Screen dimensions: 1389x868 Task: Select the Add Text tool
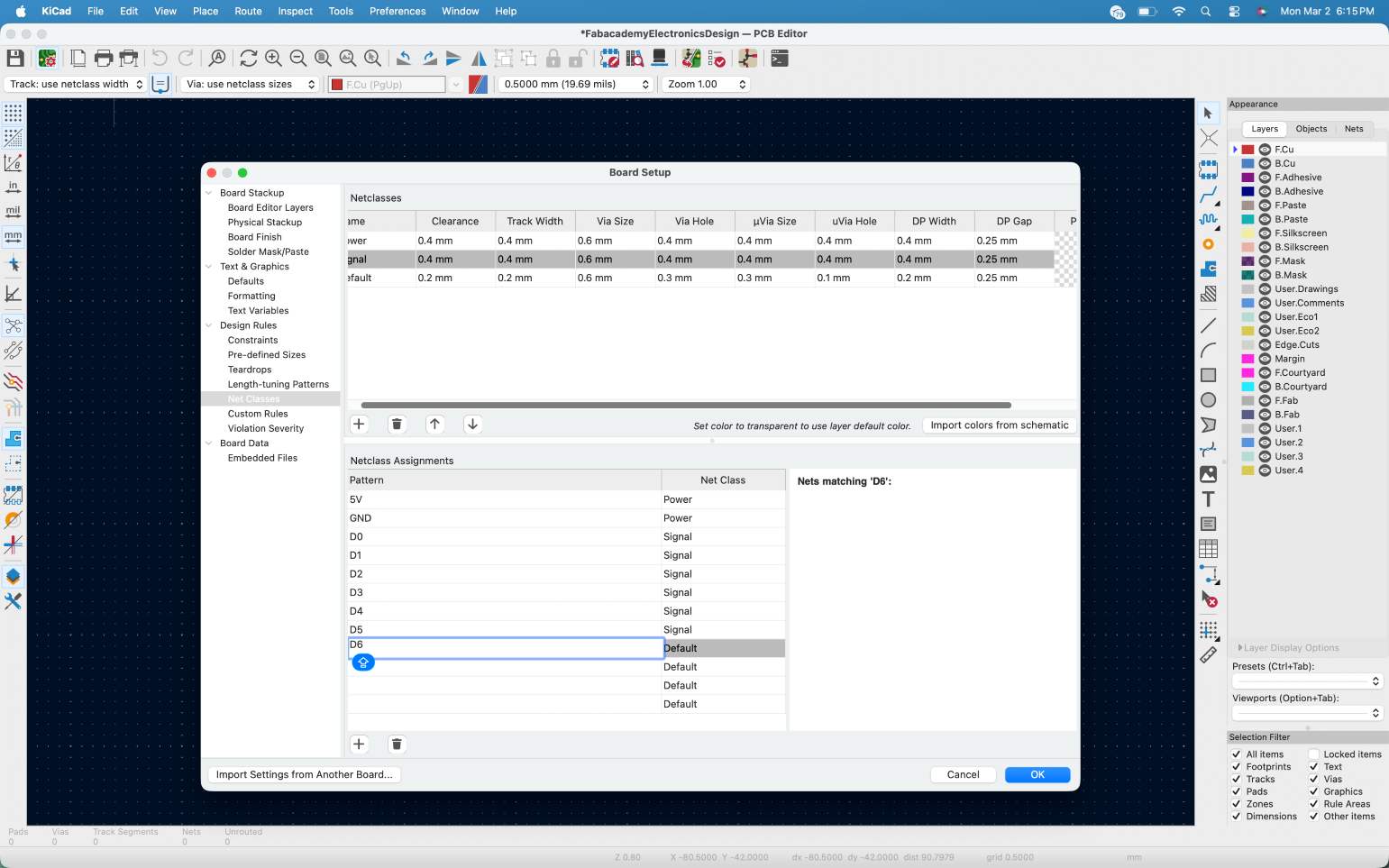(x=1209, y=499)
